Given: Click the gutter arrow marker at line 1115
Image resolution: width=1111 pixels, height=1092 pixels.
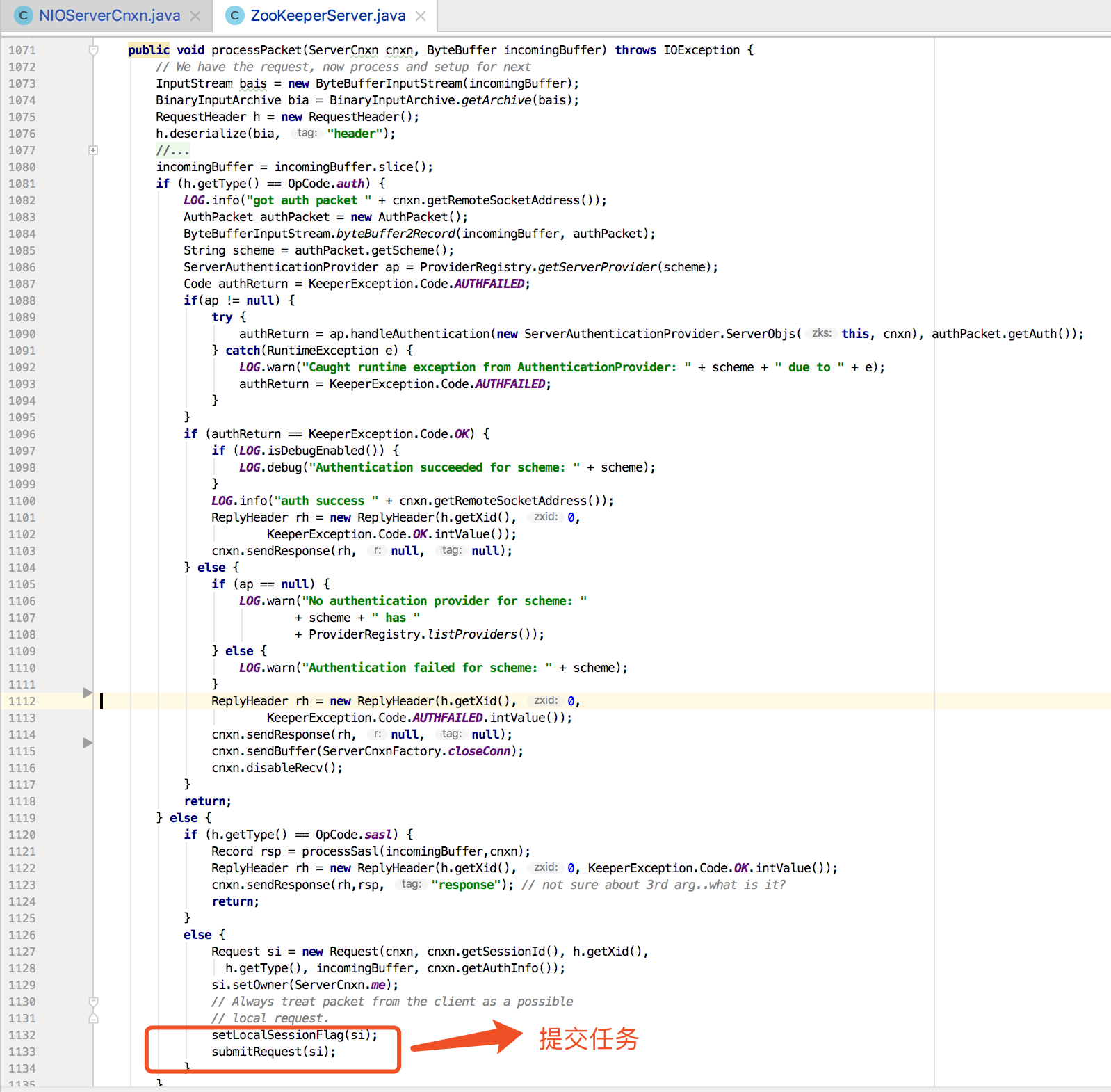Looking at the screenshot, I should [x=88, y=743].
